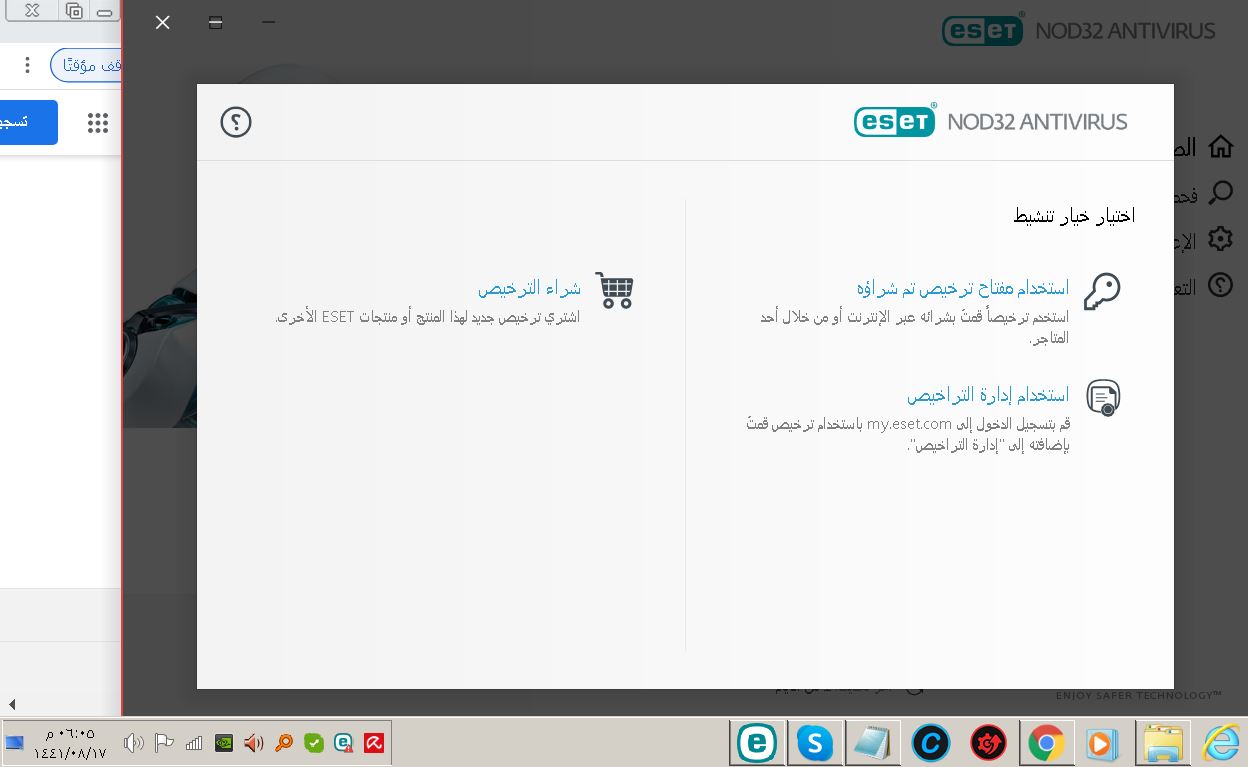Click the show desktop icon in tray

(14, 743)
